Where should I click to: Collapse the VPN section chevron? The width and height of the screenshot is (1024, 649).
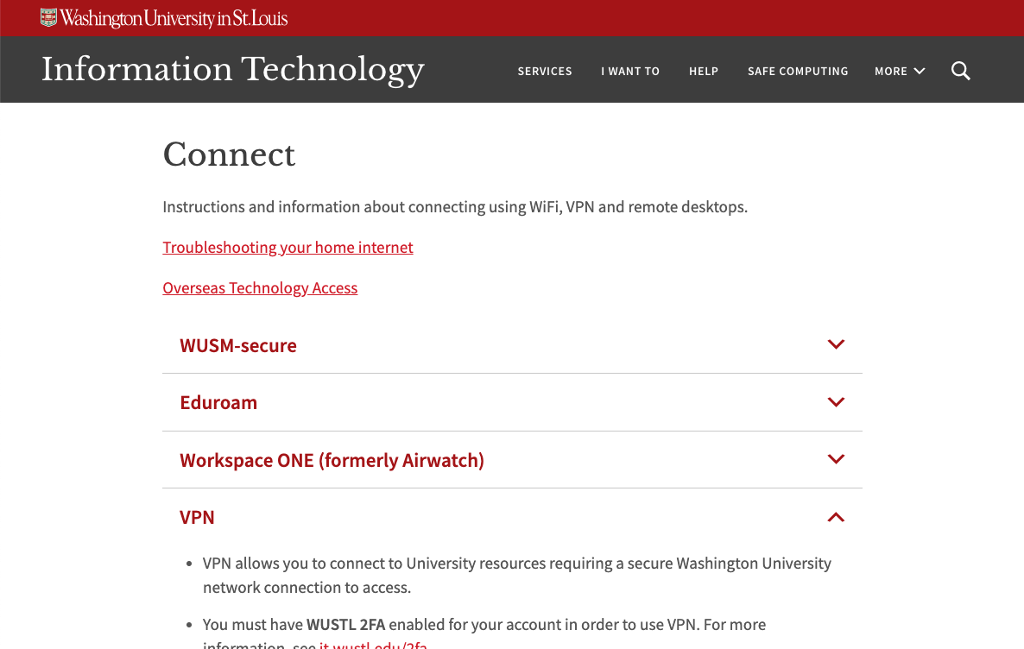(836, 517)
